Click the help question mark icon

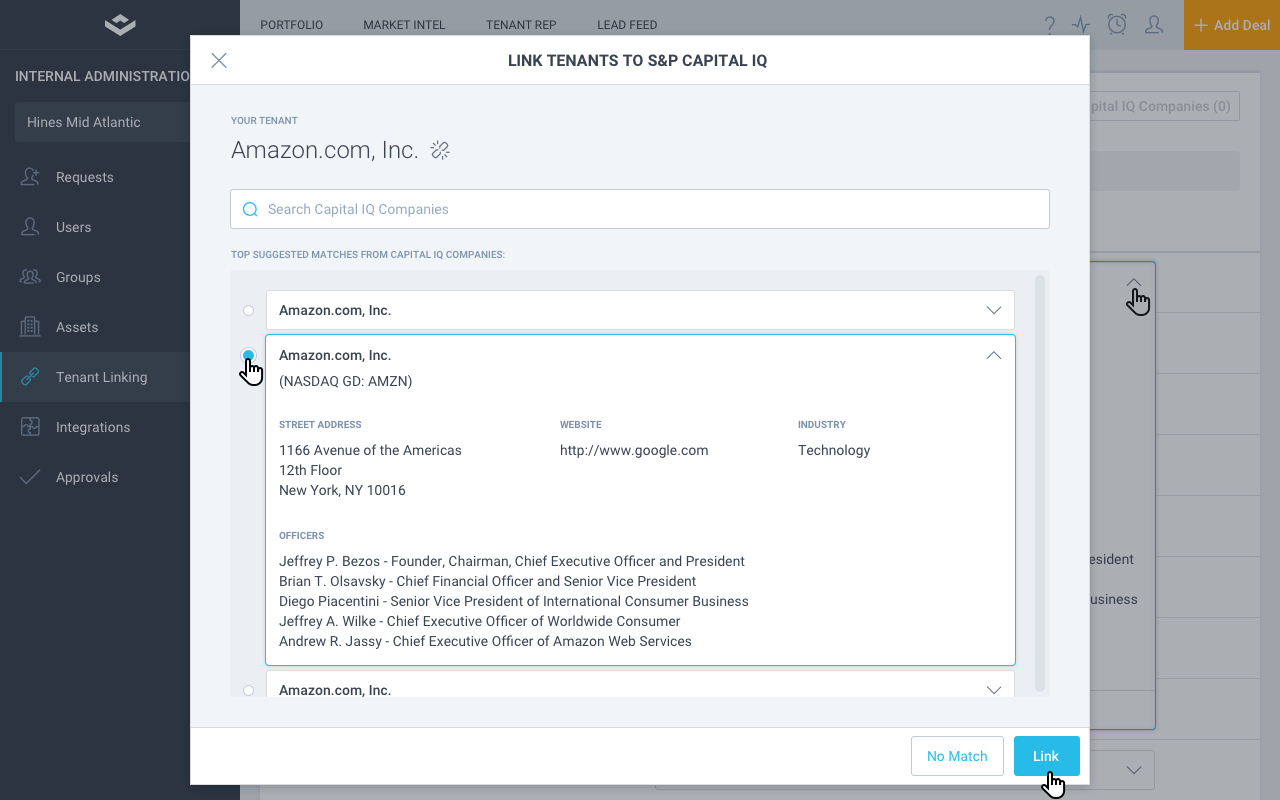click(1050, 25)
